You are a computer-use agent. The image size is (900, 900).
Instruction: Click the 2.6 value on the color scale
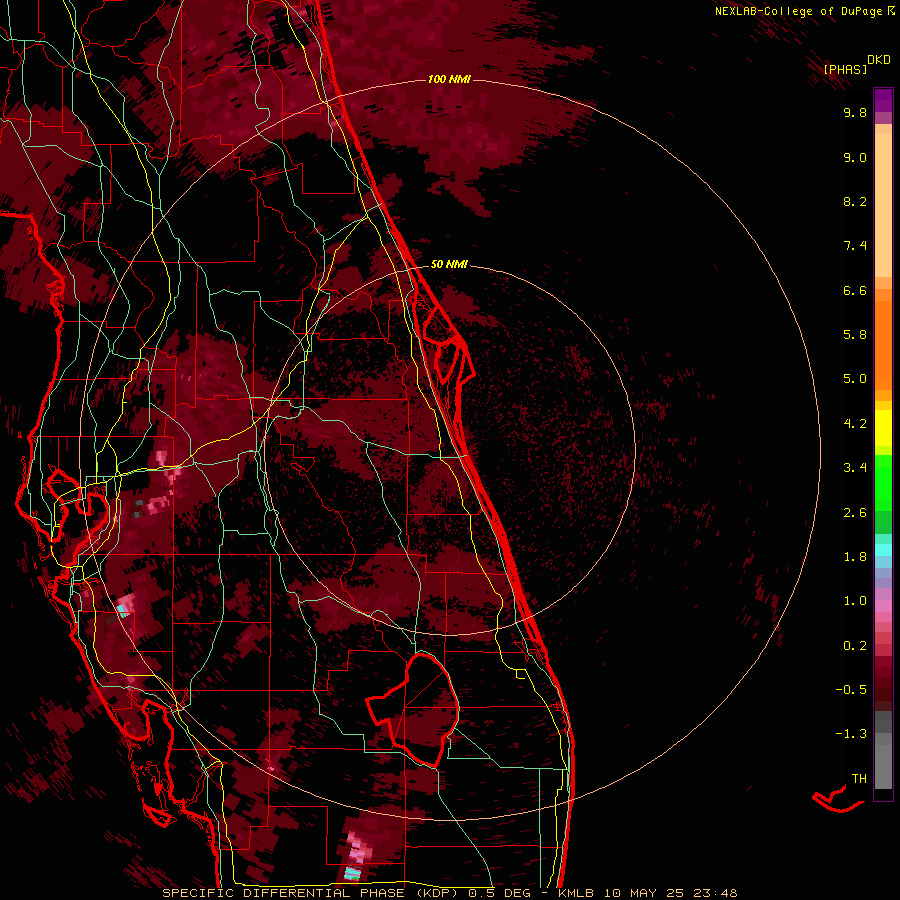click(x=855, y=513)
